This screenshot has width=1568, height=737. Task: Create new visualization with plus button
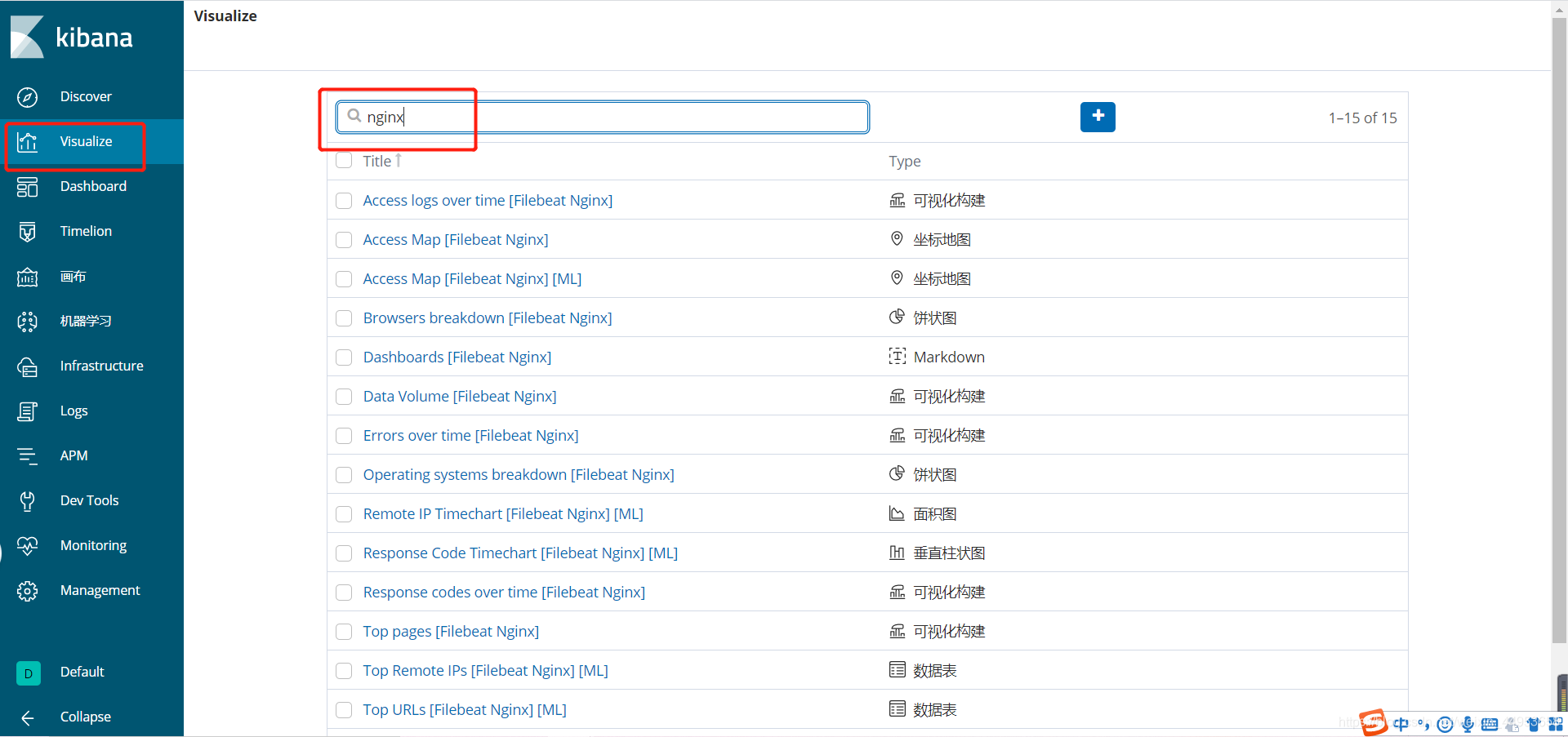click(x=1098, y=117)
